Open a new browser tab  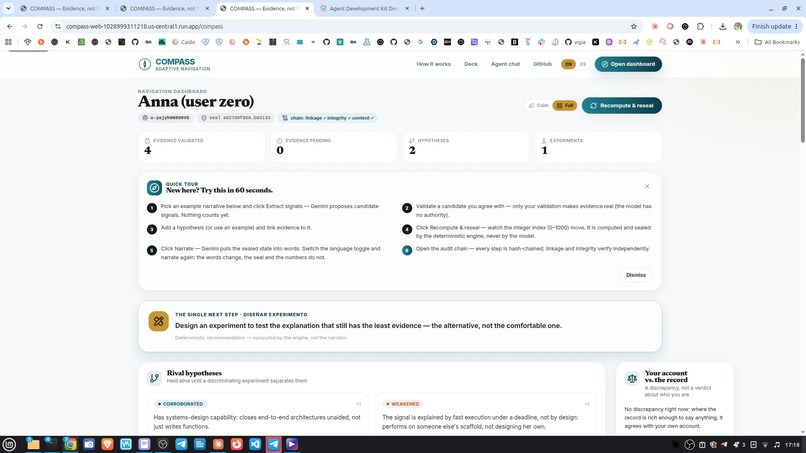click(422, 9)
